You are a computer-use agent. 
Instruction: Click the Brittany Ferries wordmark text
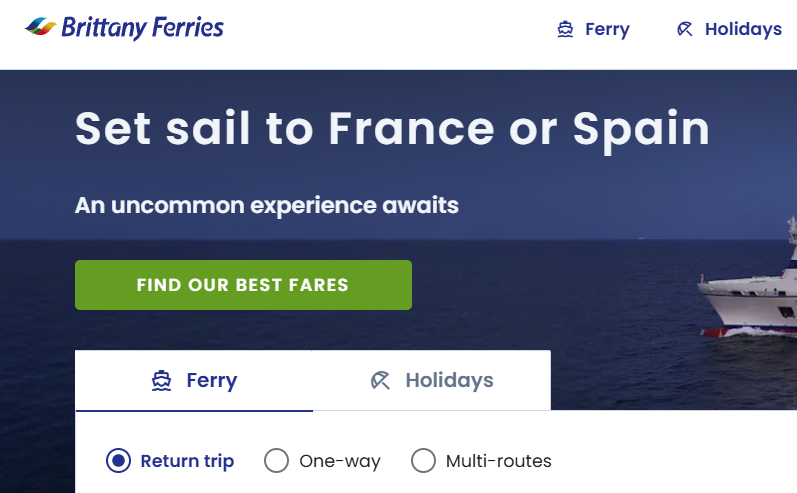tap(142, 27)
